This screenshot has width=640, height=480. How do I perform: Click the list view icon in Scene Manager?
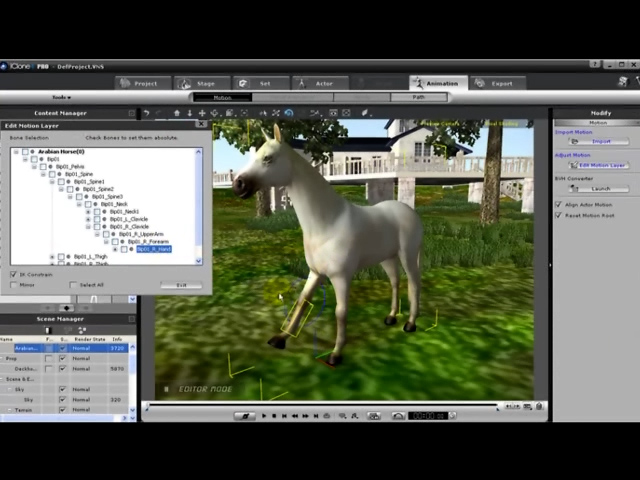pos(48,330)
